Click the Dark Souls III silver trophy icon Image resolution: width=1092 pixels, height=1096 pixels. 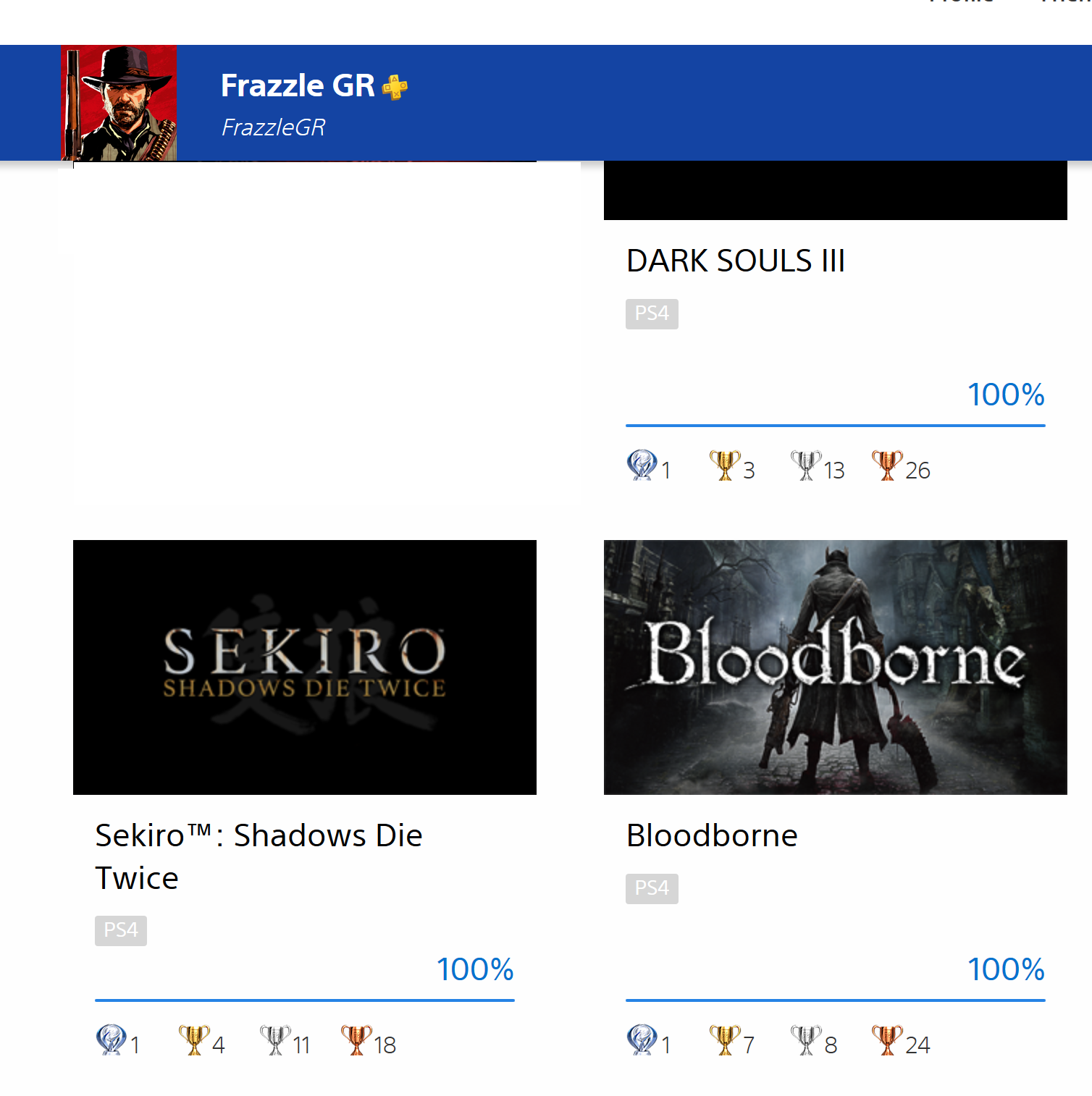click(805, 465)
